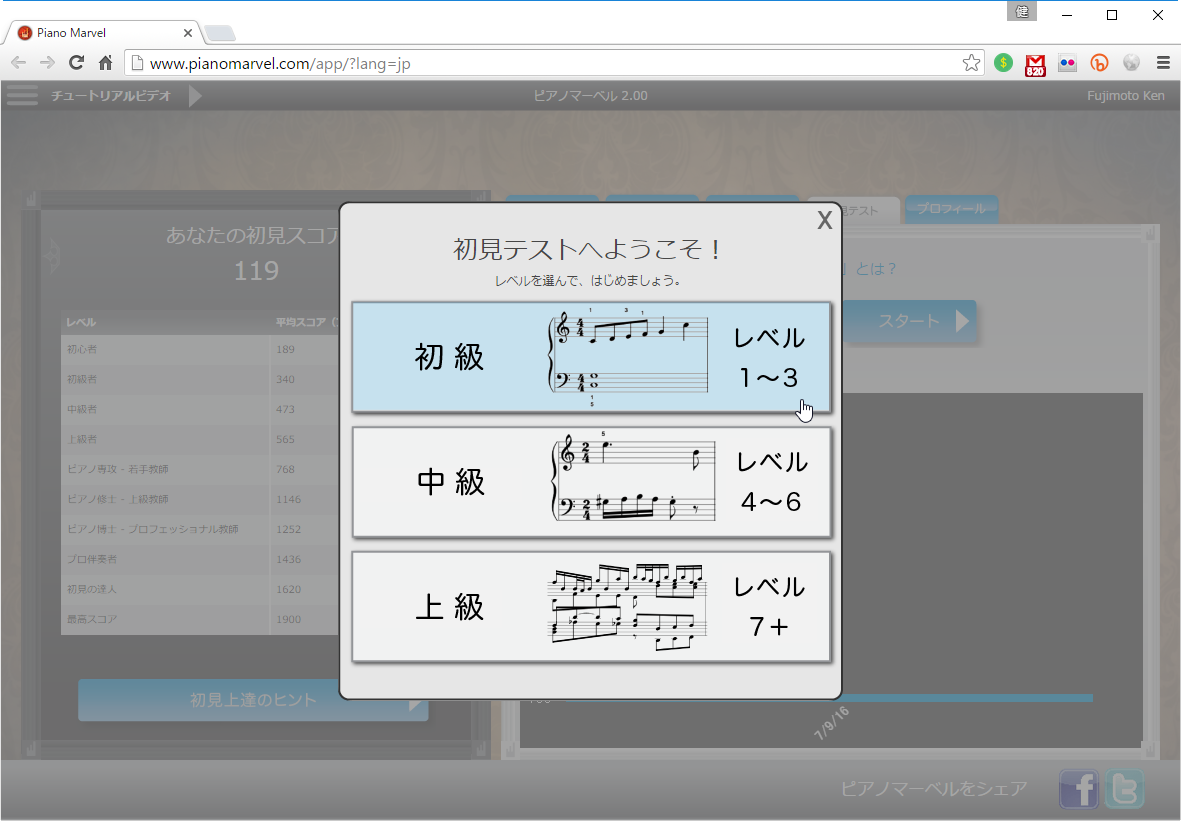This screenshot has width=1181, height=821.
Task: Open the Chrome menu button
Action: (x=1163, y=63)
